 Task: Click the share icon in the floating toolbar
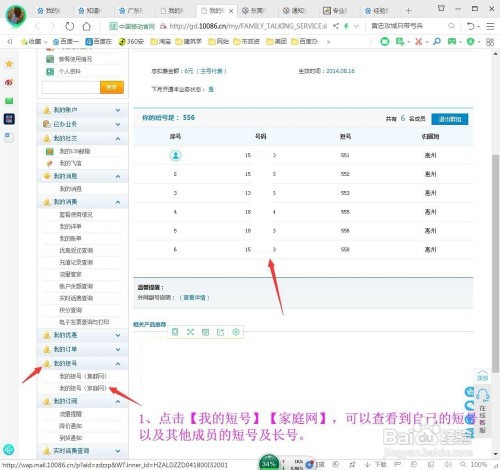[x=220, y=332]
